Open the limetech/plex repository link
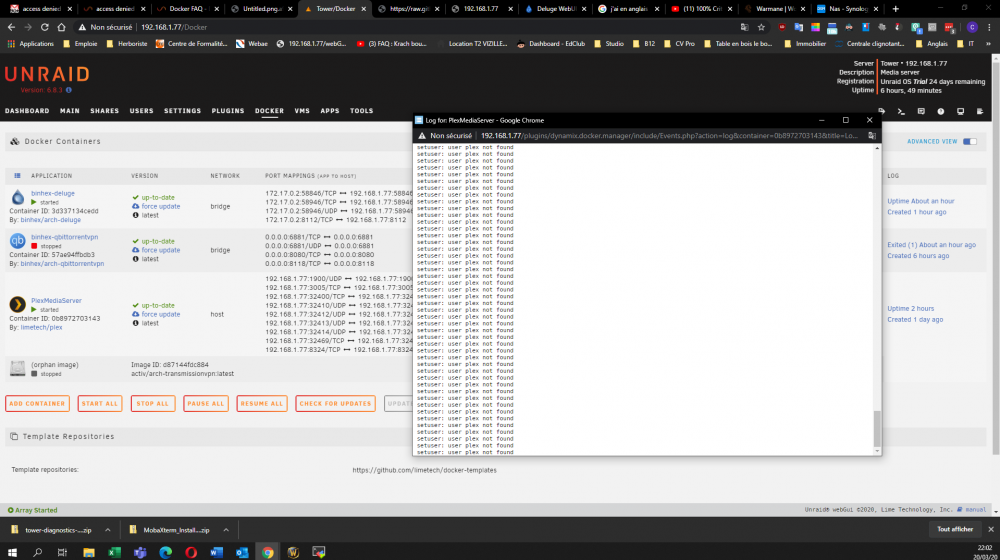 click(x=41, y=327)
